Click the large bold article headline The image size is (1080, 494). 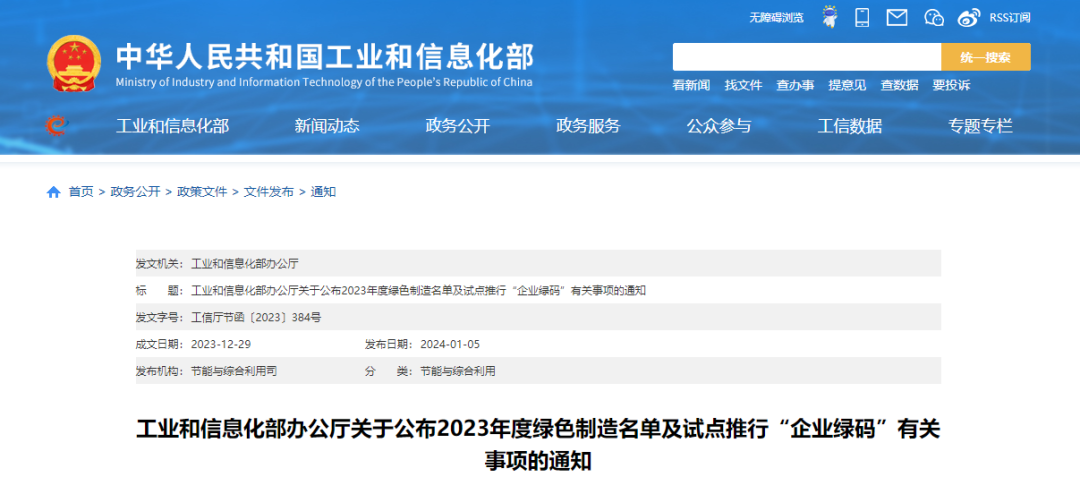pyautogui.click(x=538, y=445)
